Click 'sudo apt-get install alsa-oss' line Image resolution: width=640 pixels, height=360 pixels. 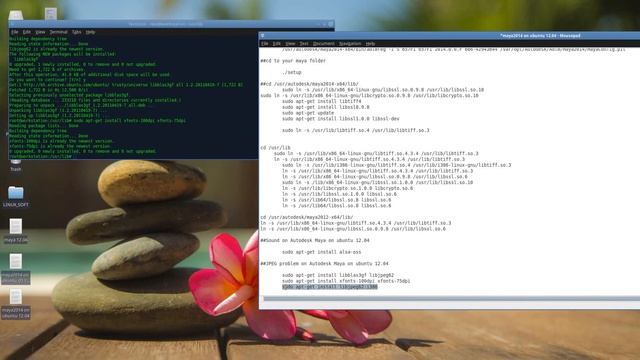tap(322, 252)
